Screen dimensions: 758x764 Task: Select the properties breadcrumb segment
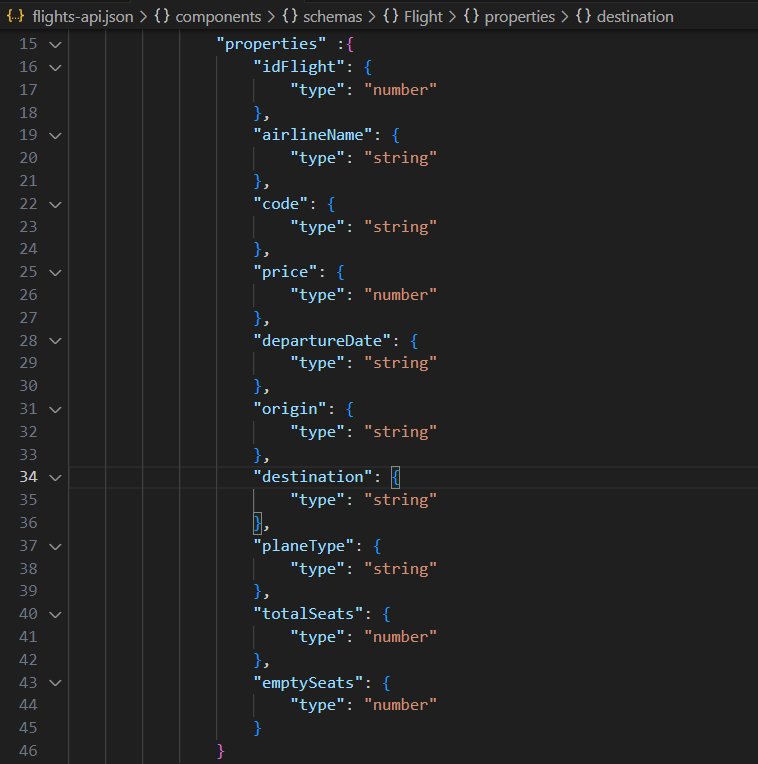pos(519,17)
